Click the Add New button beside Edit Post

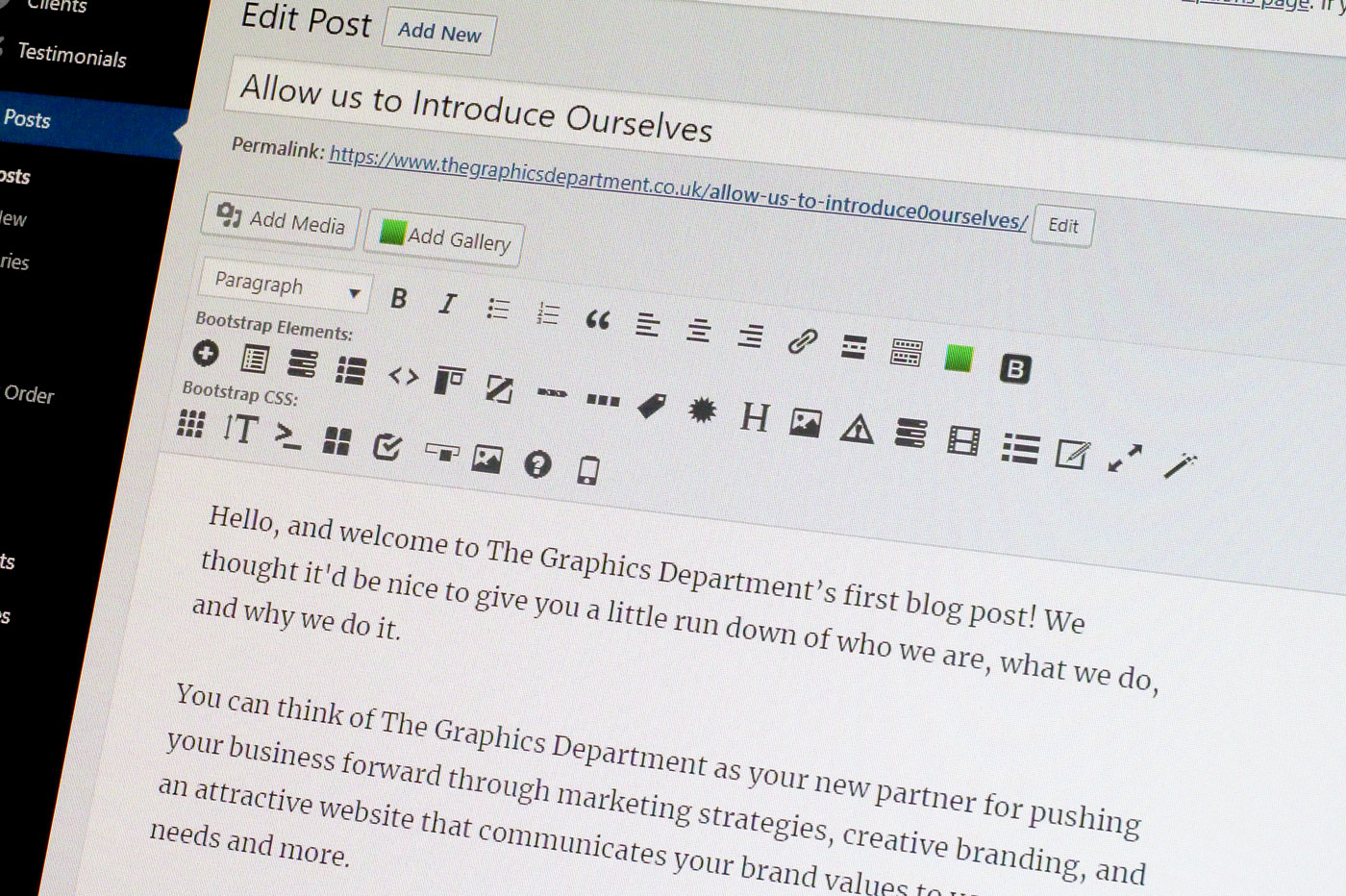point(439,32)
